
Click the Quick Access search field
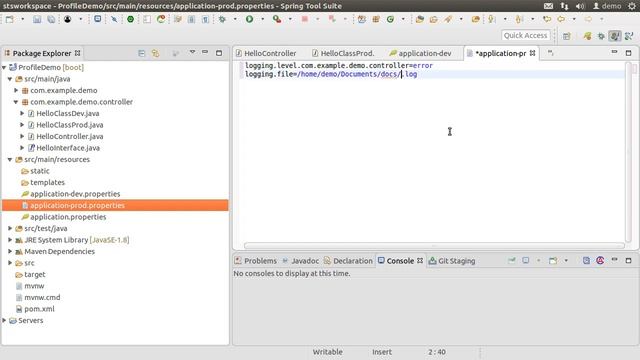click(x=525, y=36)
